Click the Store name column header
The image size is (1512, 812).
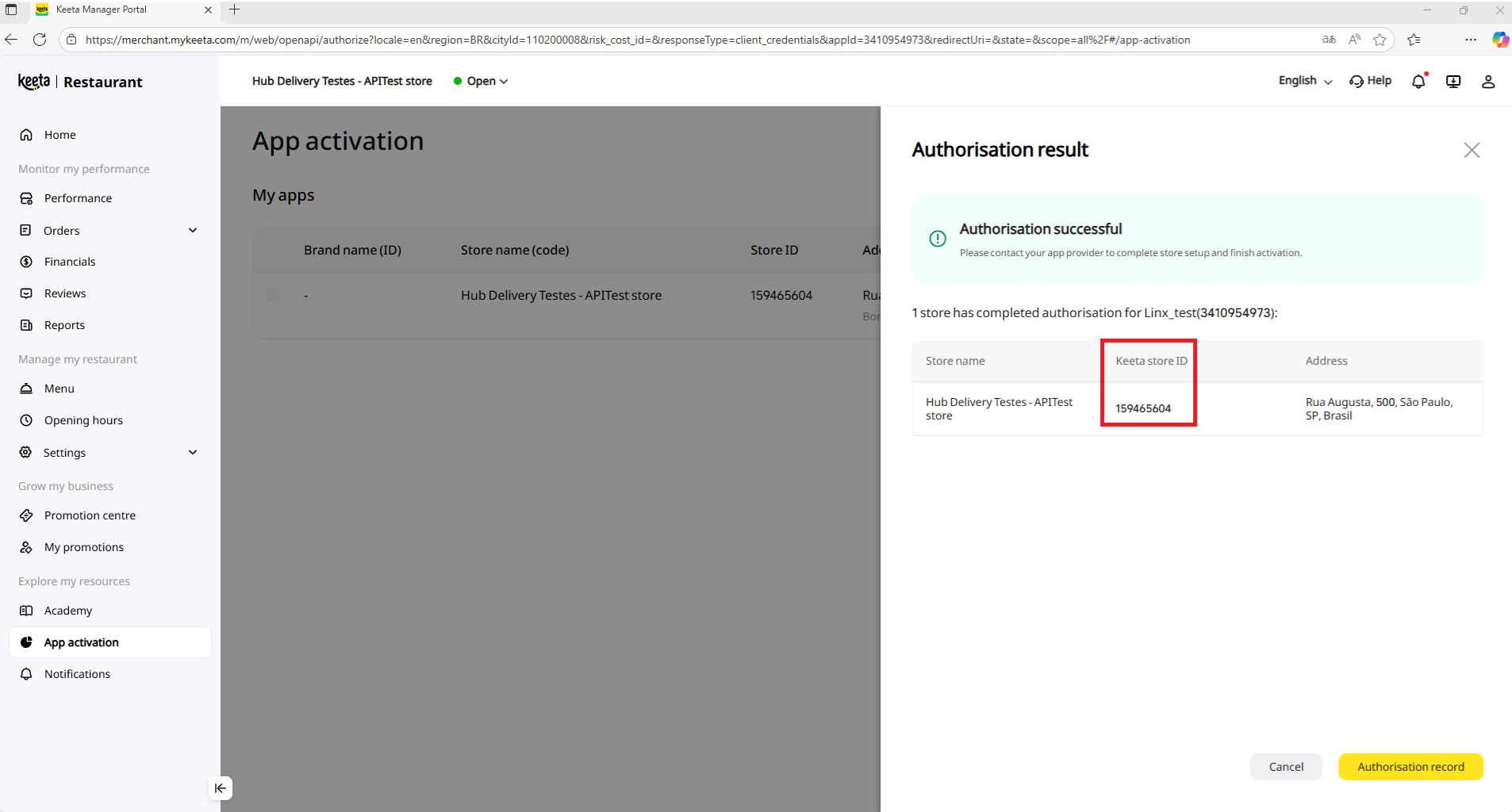pyautogui.click(x=955, y=361)
